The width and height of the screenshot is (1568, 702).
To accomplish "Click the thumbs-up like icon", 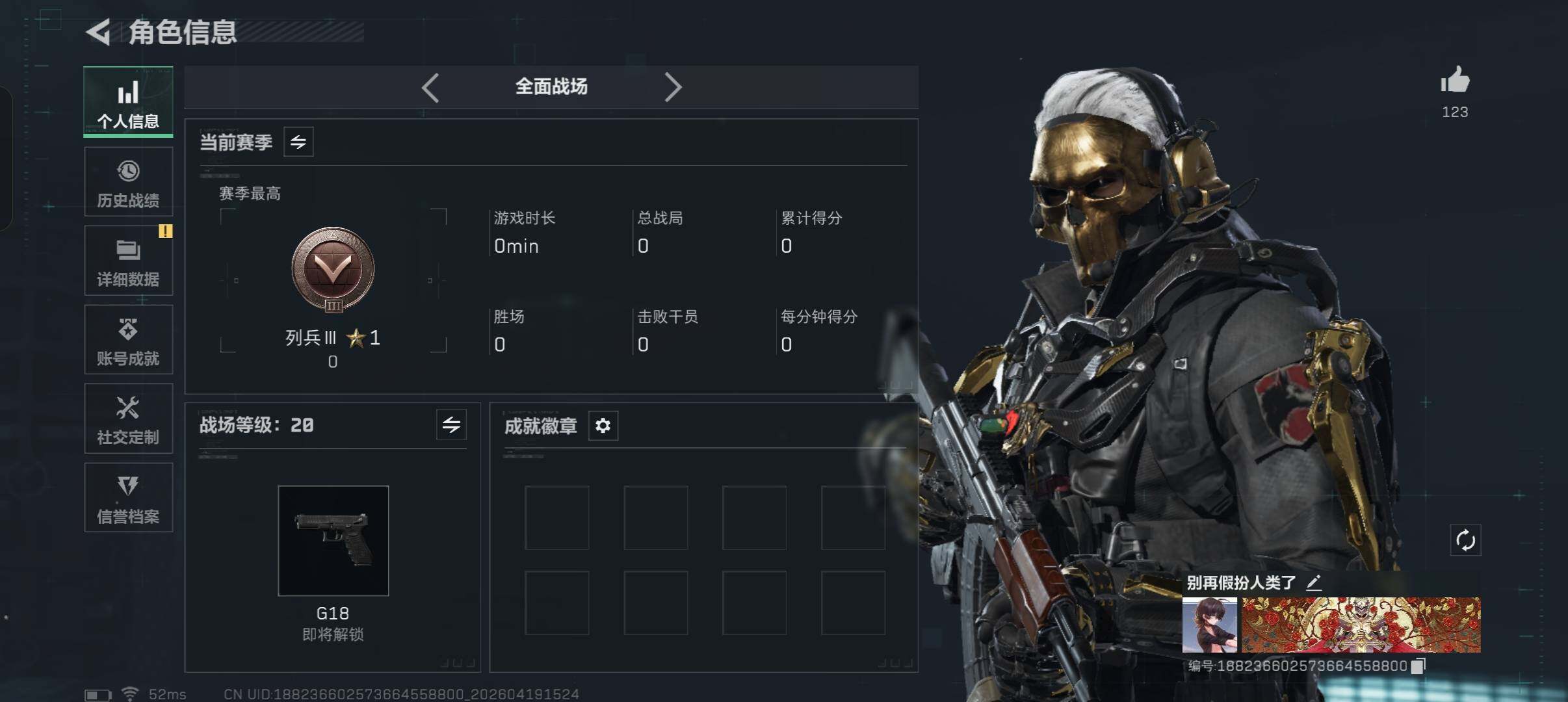I will [x=1455, y=81].
